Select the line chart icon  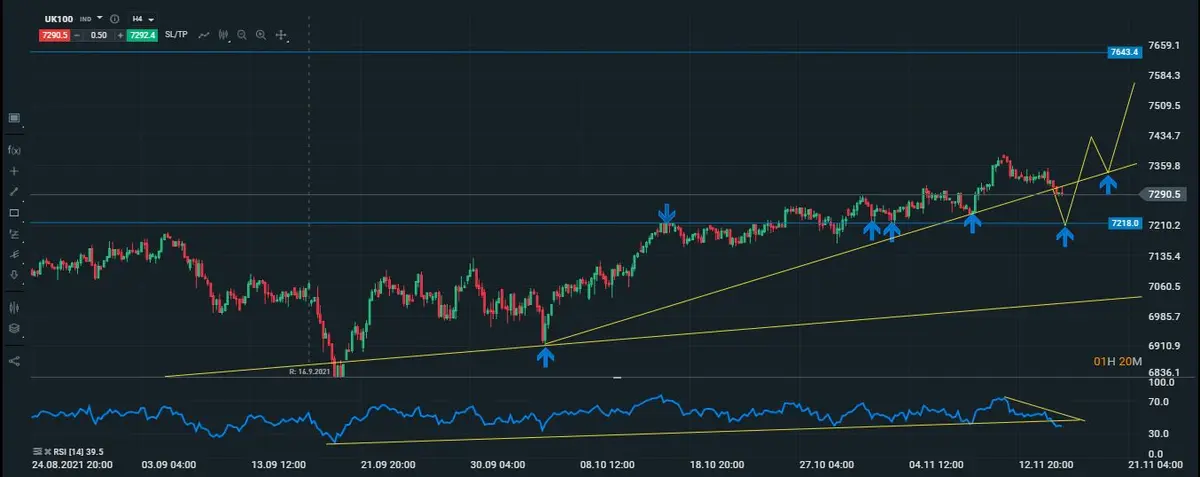(x=203, y=35)
